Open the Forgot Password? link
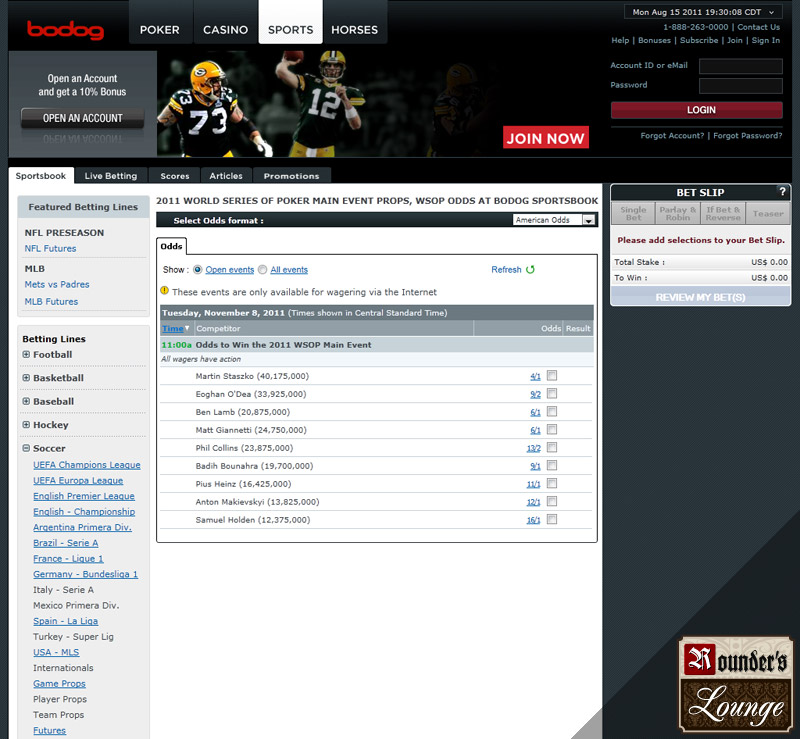This screenshot has width=800, height=739. 747,135
